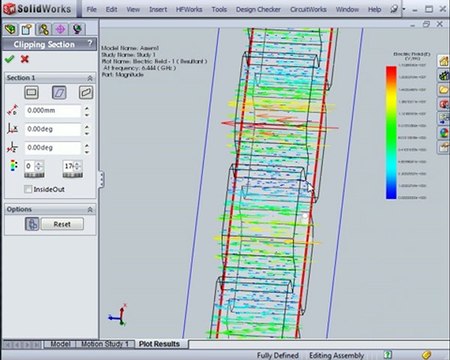Switch to the Model tab
Screen dimensions: 450x360
[60, 344]
